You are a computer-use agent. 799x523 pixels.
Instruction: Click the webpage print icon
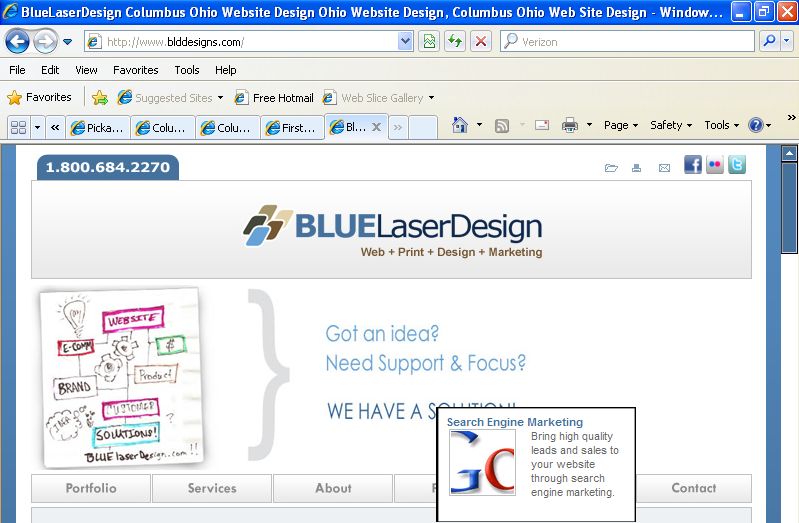636,168
